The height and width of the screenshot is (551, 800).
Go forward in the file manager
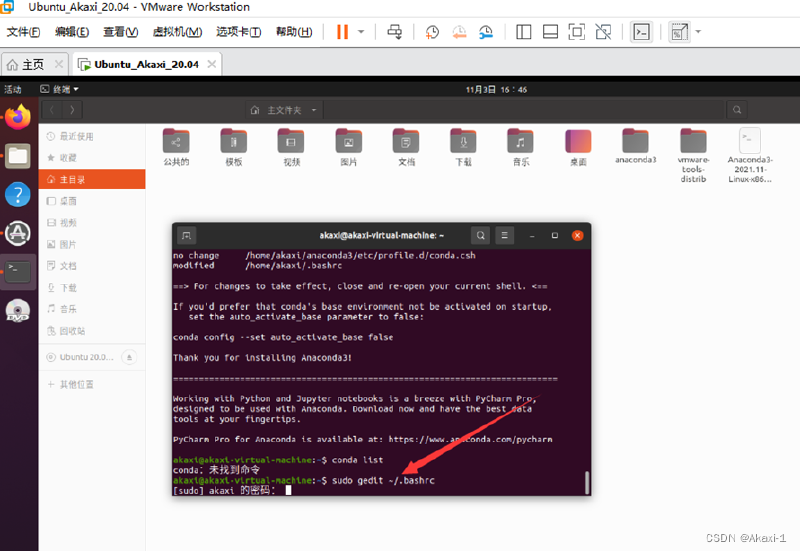(x=72, y=110)
